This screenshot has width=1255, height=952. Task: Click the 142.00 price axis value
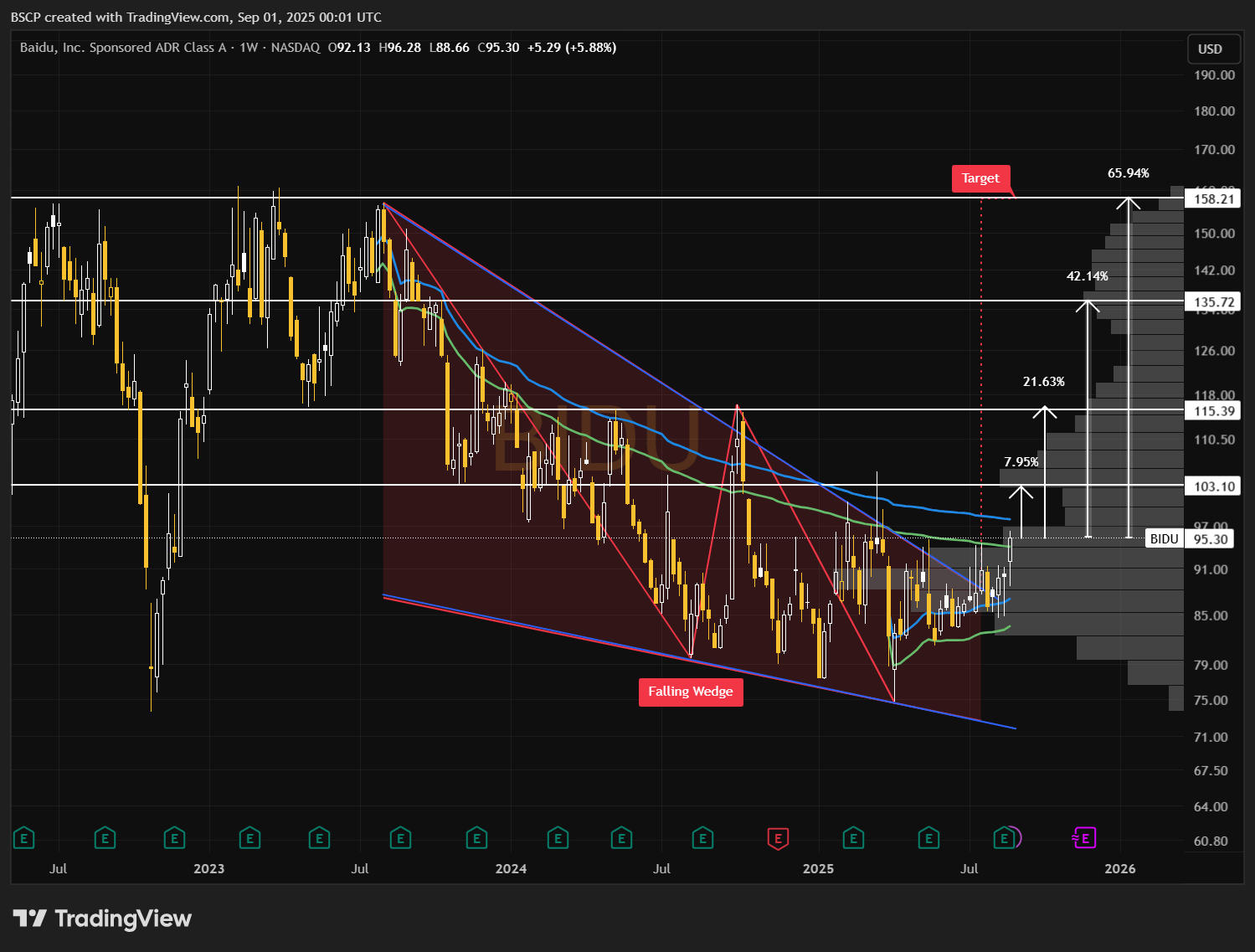[1215, 270]
